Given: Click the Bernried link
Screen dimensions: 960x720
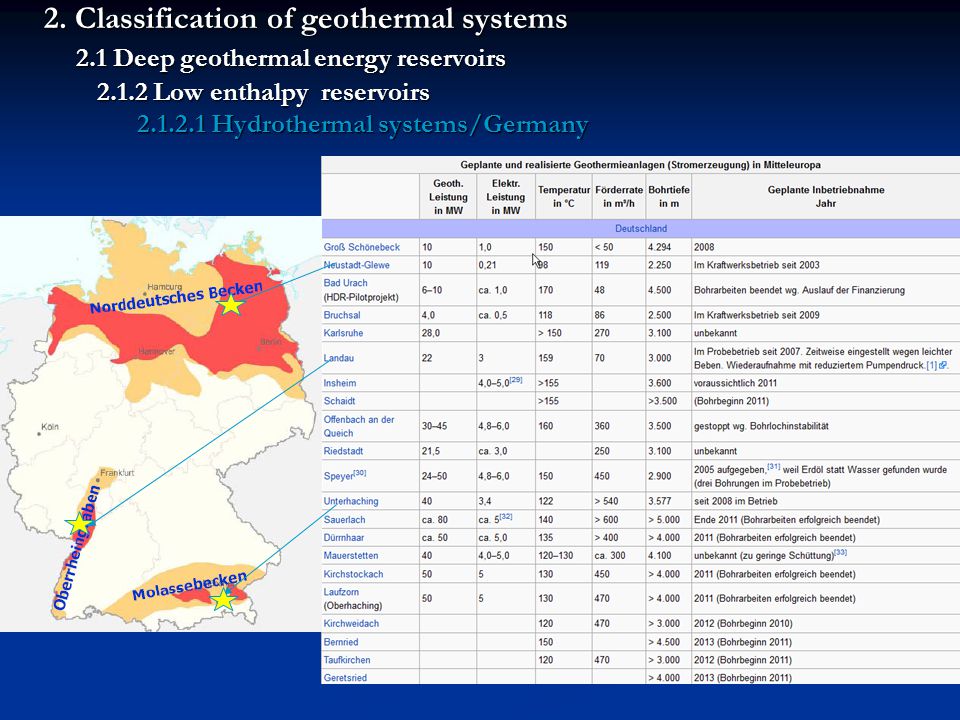Looking at the screenshot, I should pyautogui.click(x=341, y=642).
